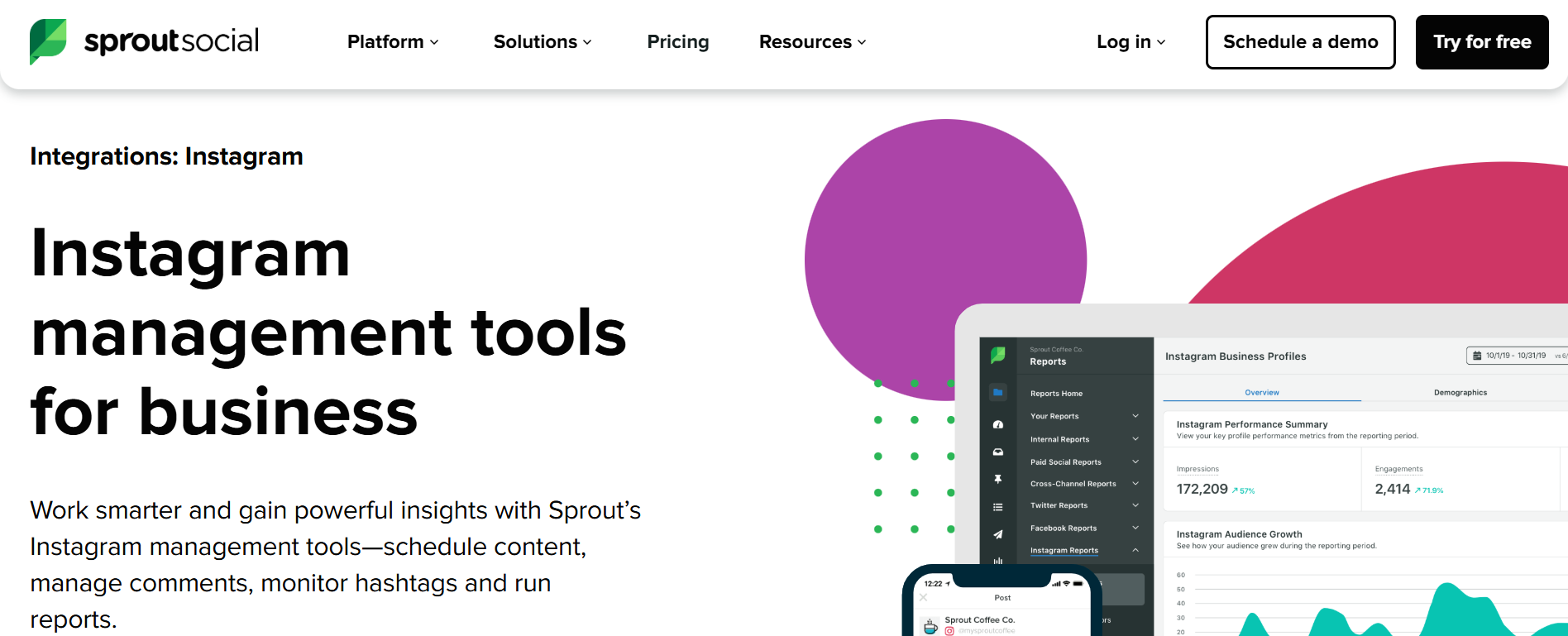Open the Log in dropdown
This screenshot has width=1568, height=636.
pyautogui.click(x=1131, y=41)
